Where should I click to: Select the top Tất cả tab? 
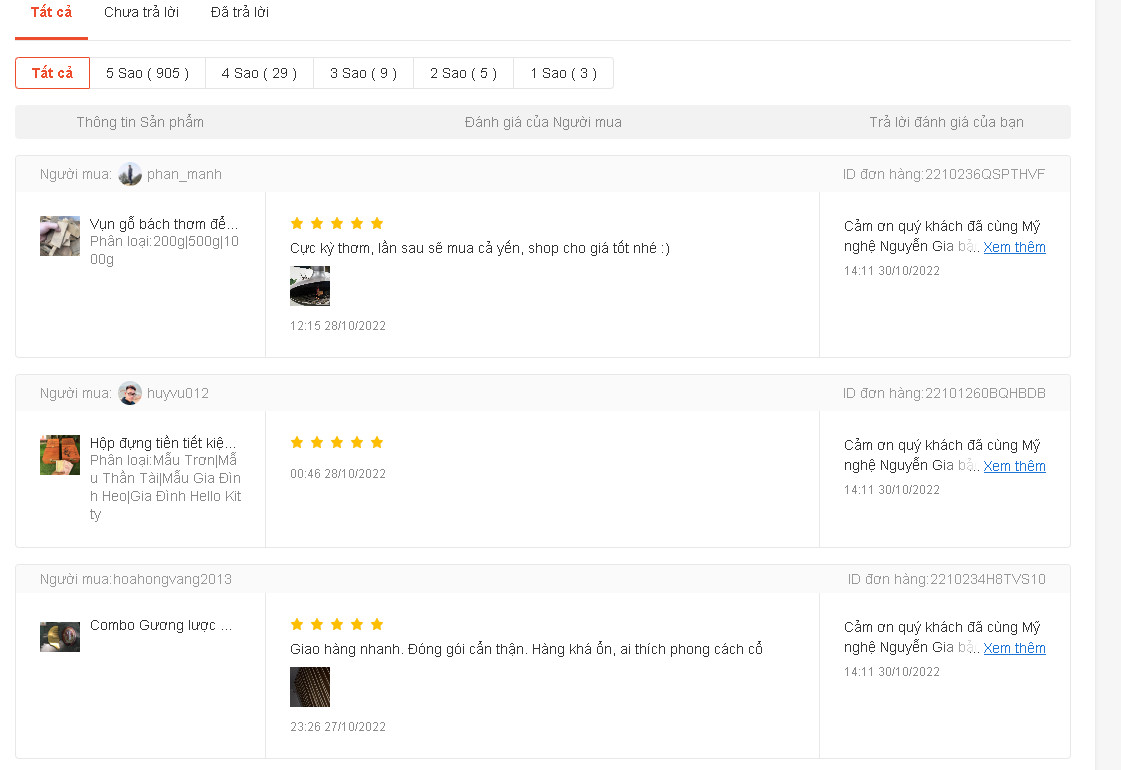(x=52, y=13)
